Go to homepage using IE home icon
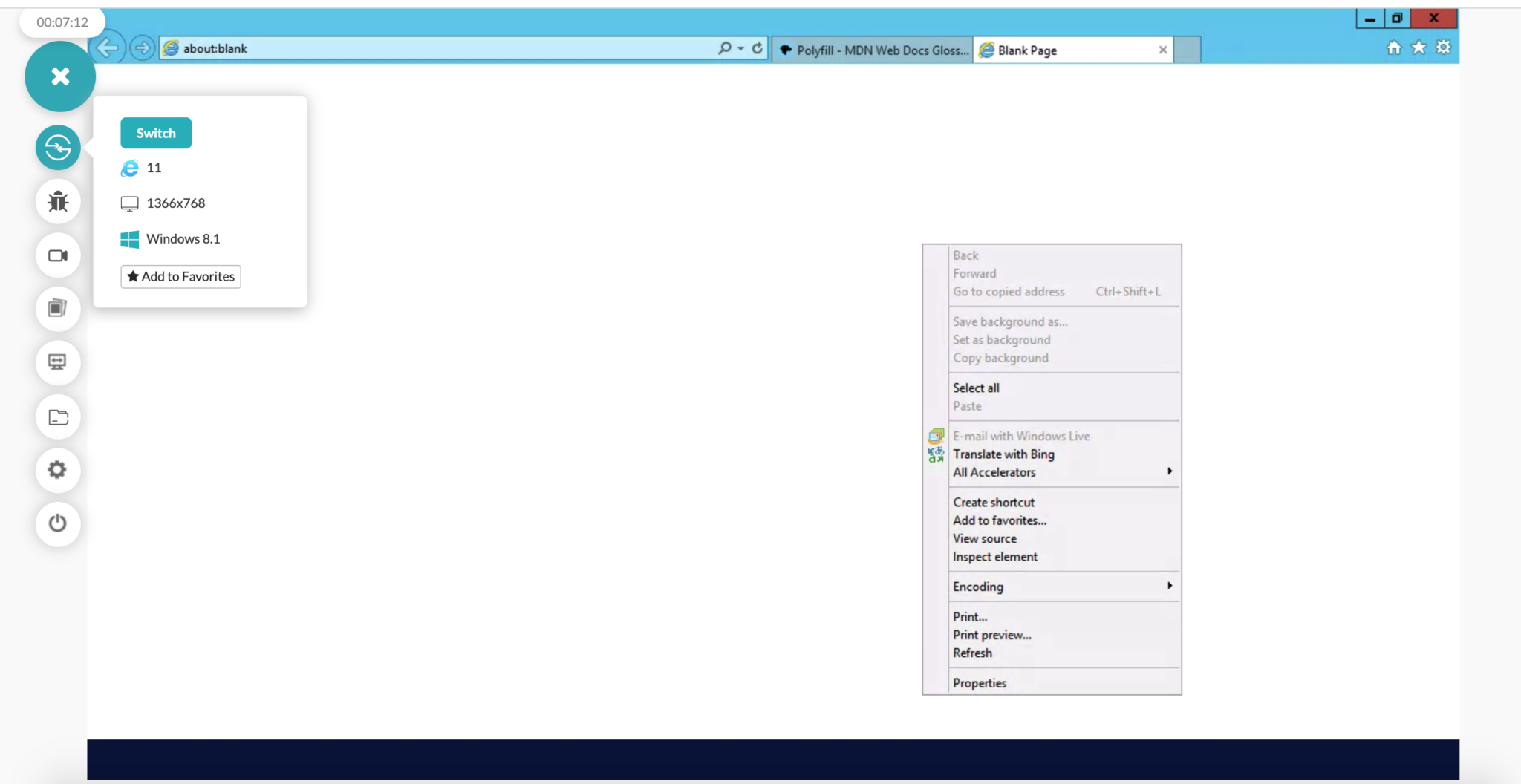The height and width of the screenshot is (784, 1521). (1393, 47)
